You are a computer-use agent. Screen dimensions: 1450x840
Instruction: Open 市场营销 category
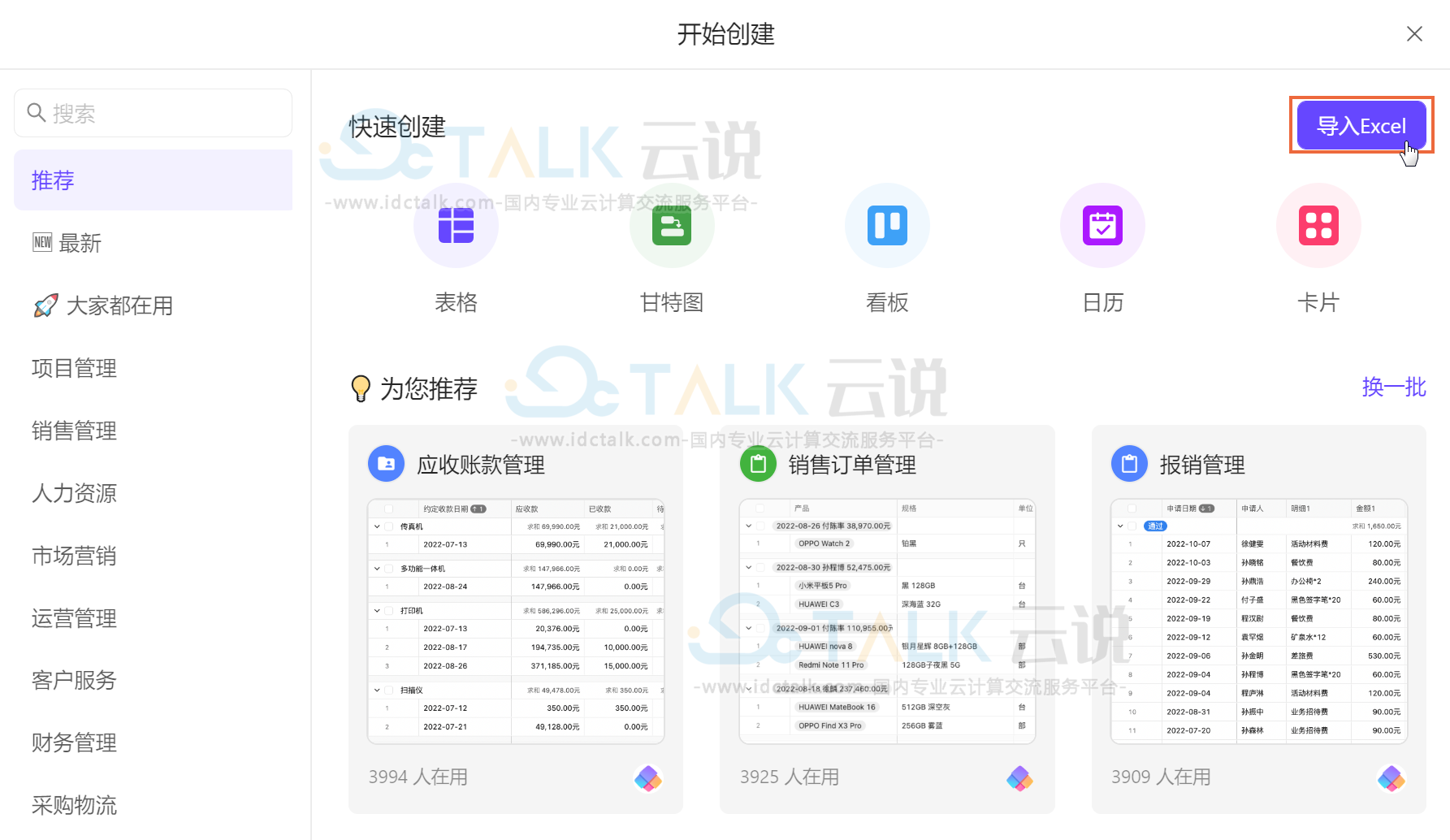point(154,556)
